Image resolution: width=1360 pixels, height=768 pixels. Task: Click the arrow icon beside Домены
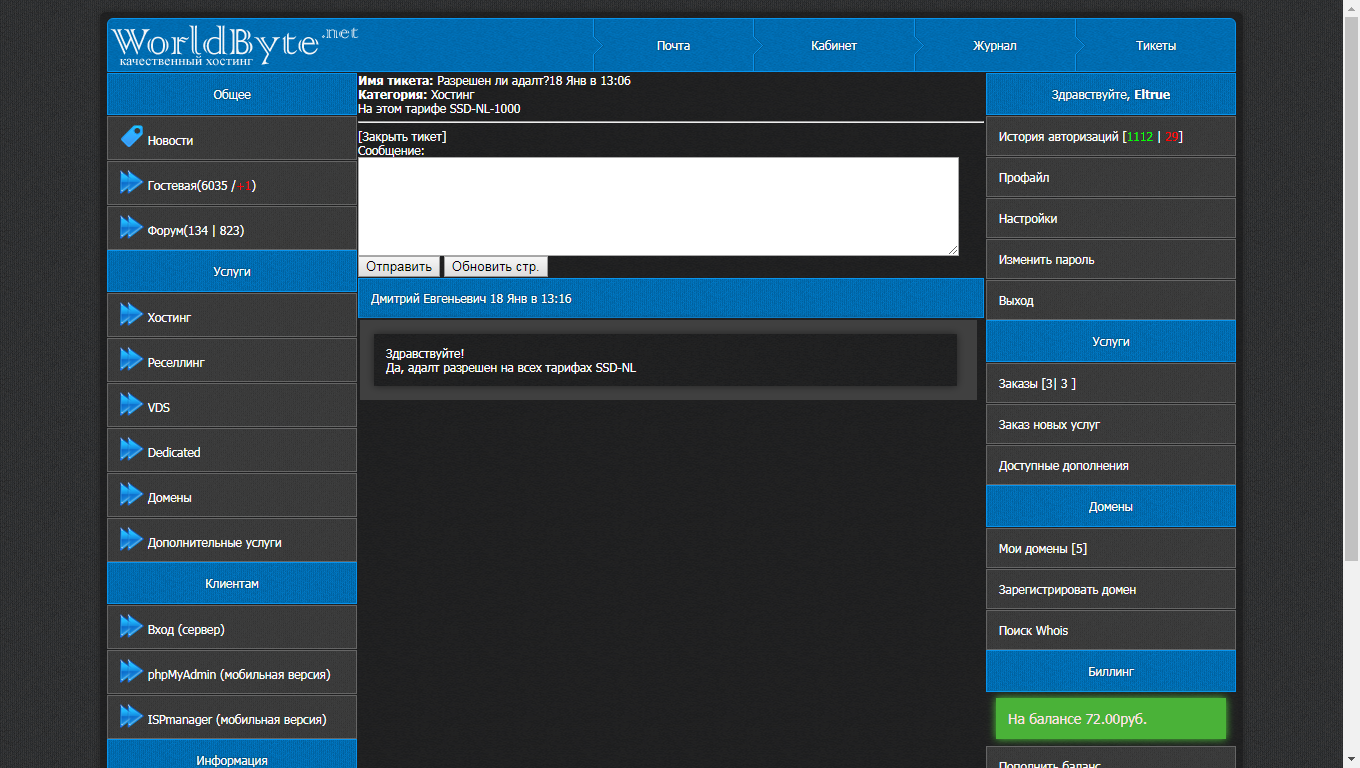[131, 494]
